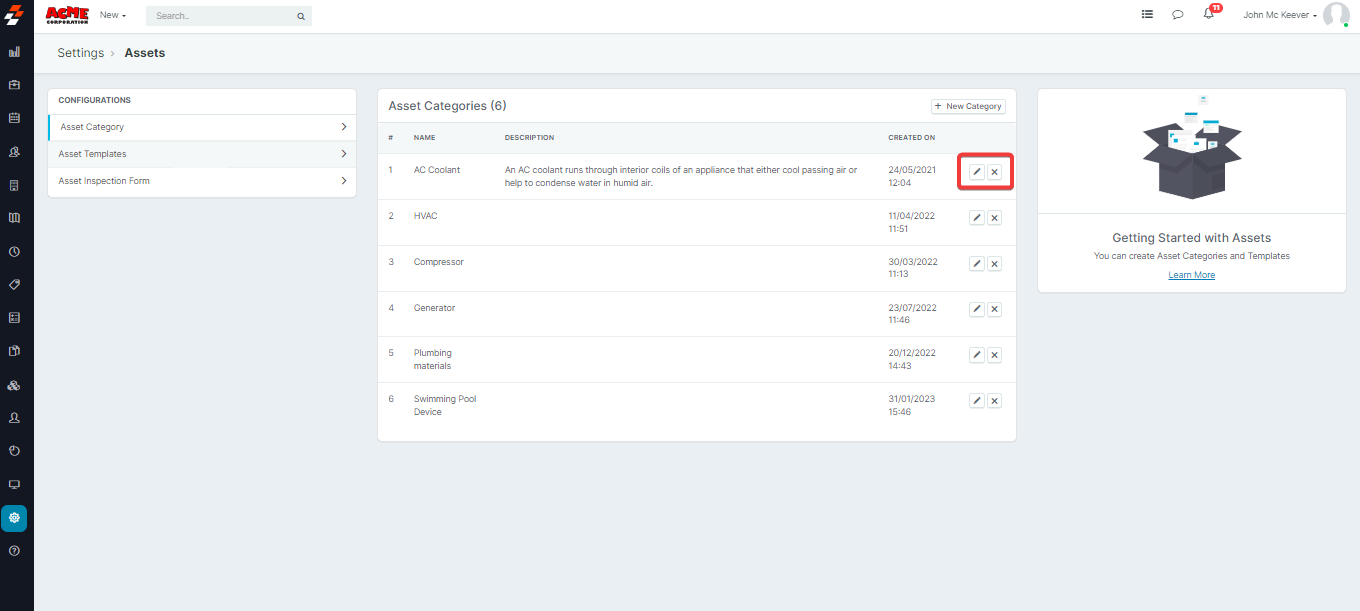1360x611 pixels.
Task: Open the bar chart dashboard icon in sidebar
Action: (x=14, y=51)
